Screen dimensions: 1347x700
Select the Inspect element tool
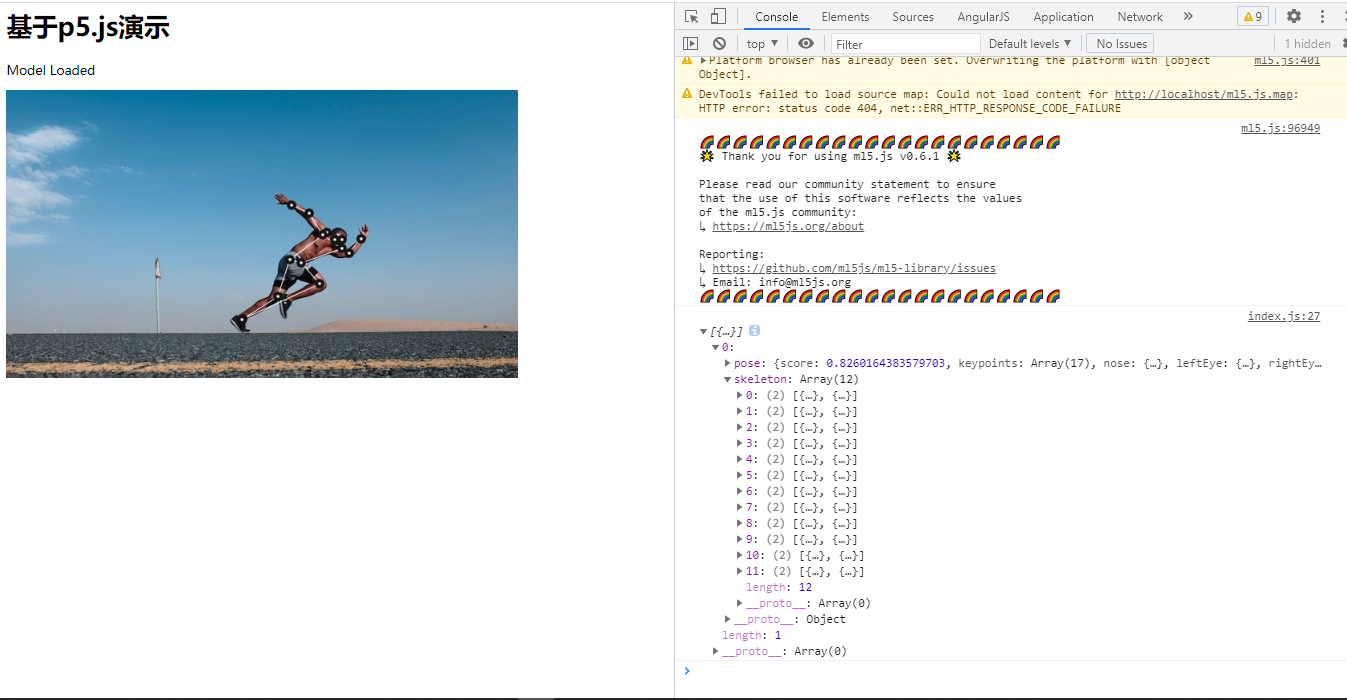[x=689, y=16]
